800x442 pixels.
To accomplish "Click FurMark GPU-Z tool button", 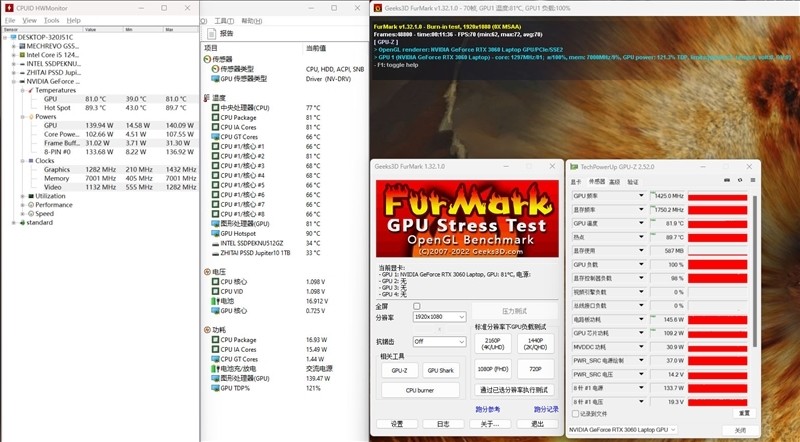I will 399,371.
